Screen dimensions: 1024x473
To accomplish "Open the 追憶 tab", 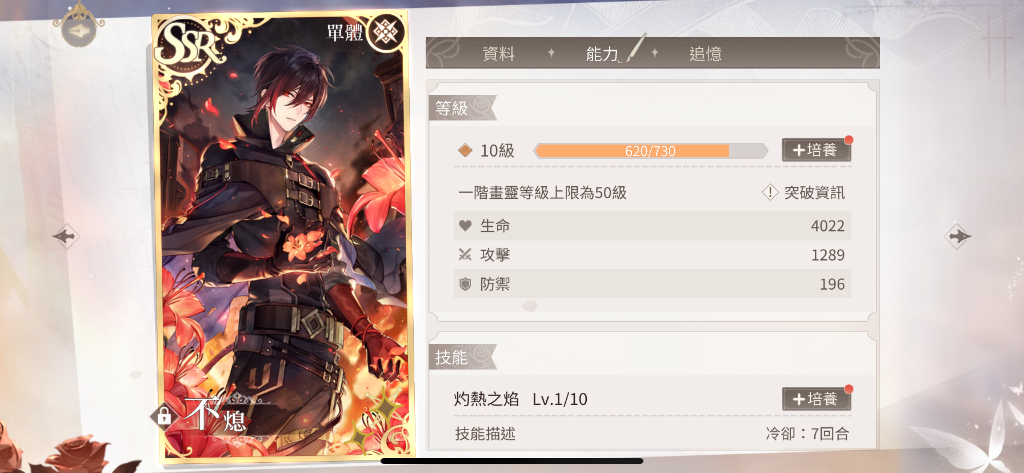I will [705, 54].
